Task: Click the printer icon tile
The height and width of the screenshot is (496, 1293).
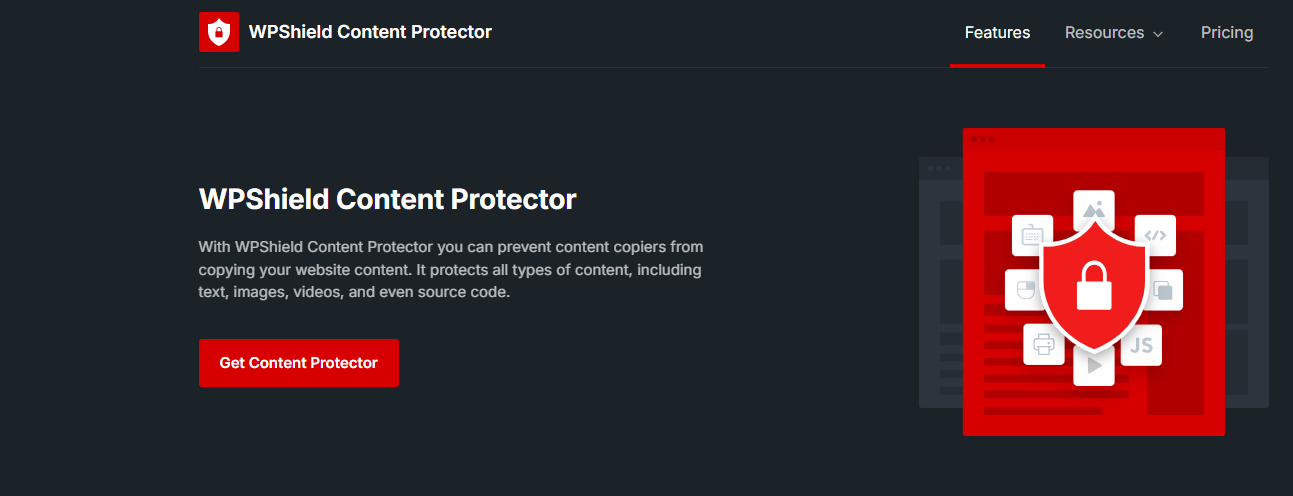Action: coord(1044,345)
